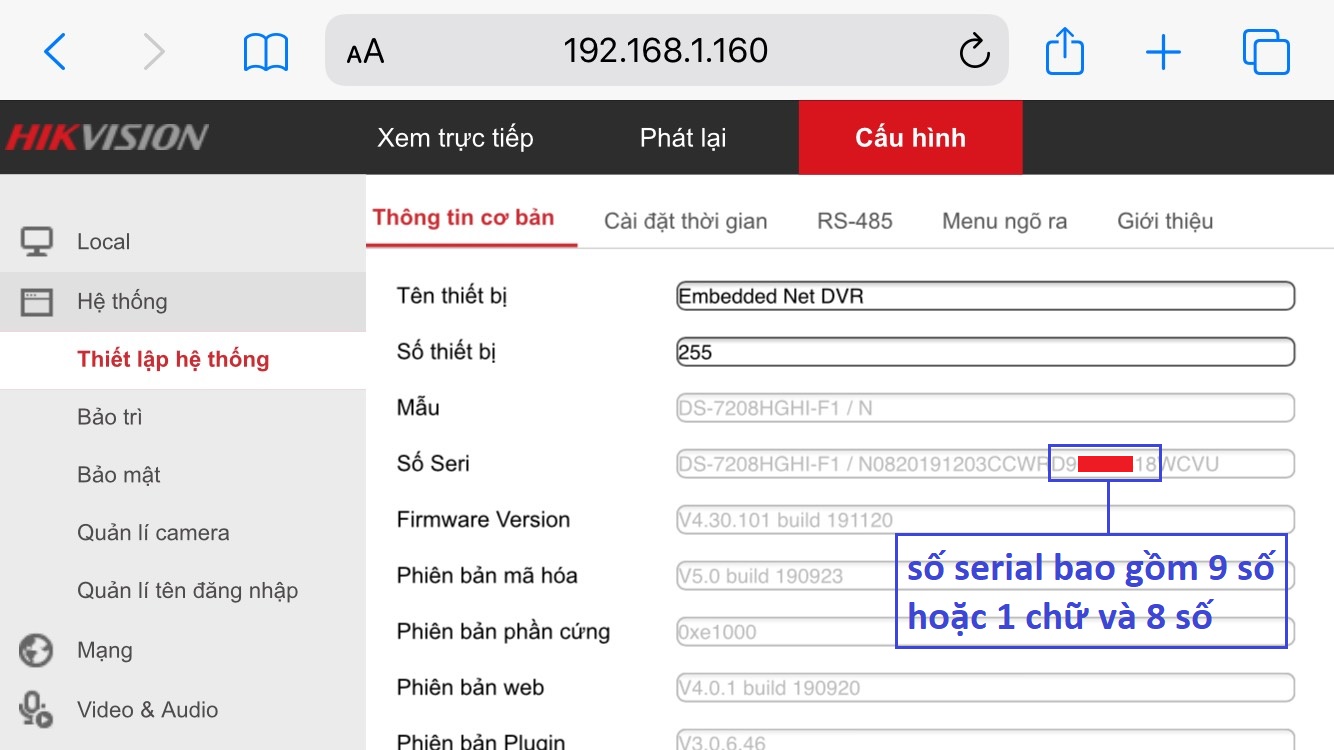Click the Tên thiết bị label
This screenshot has height=750, width=1334.
[x=452, y=296]
